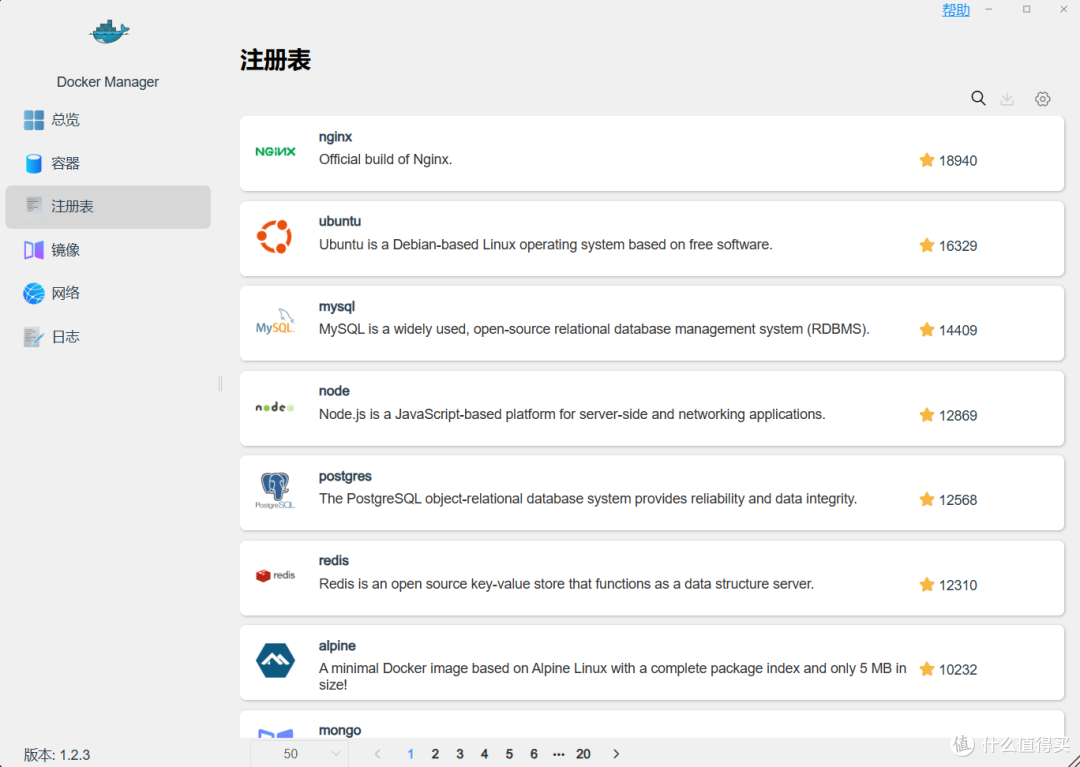Image resolution: width=1080 pixels, height=767 pixels.
Task: Open the 50 per page dropdown
Action: point(300,754)
